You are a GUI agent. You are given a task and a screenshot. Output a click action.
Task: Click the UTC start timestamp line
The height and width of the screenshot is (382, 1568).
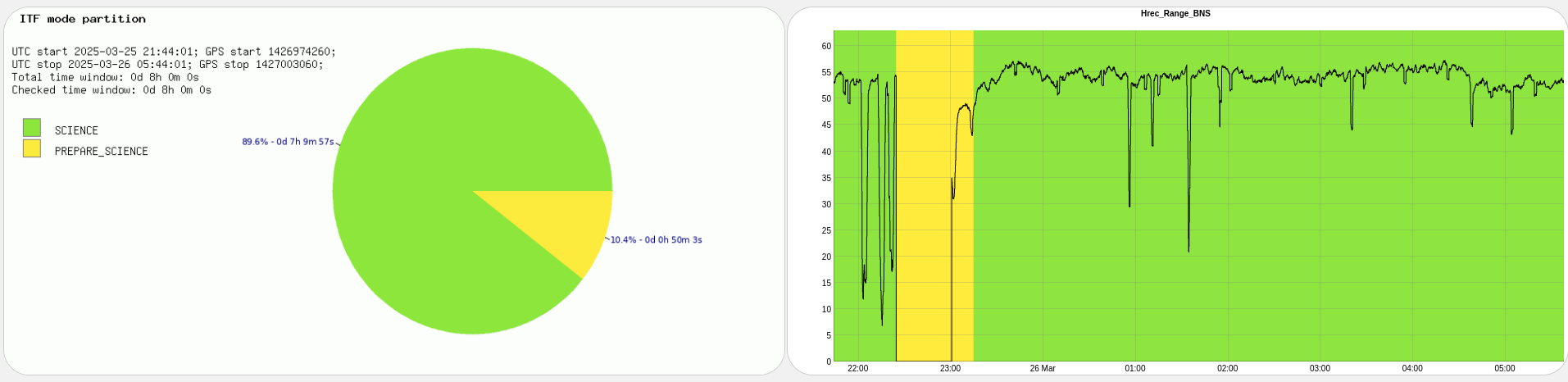174,52
